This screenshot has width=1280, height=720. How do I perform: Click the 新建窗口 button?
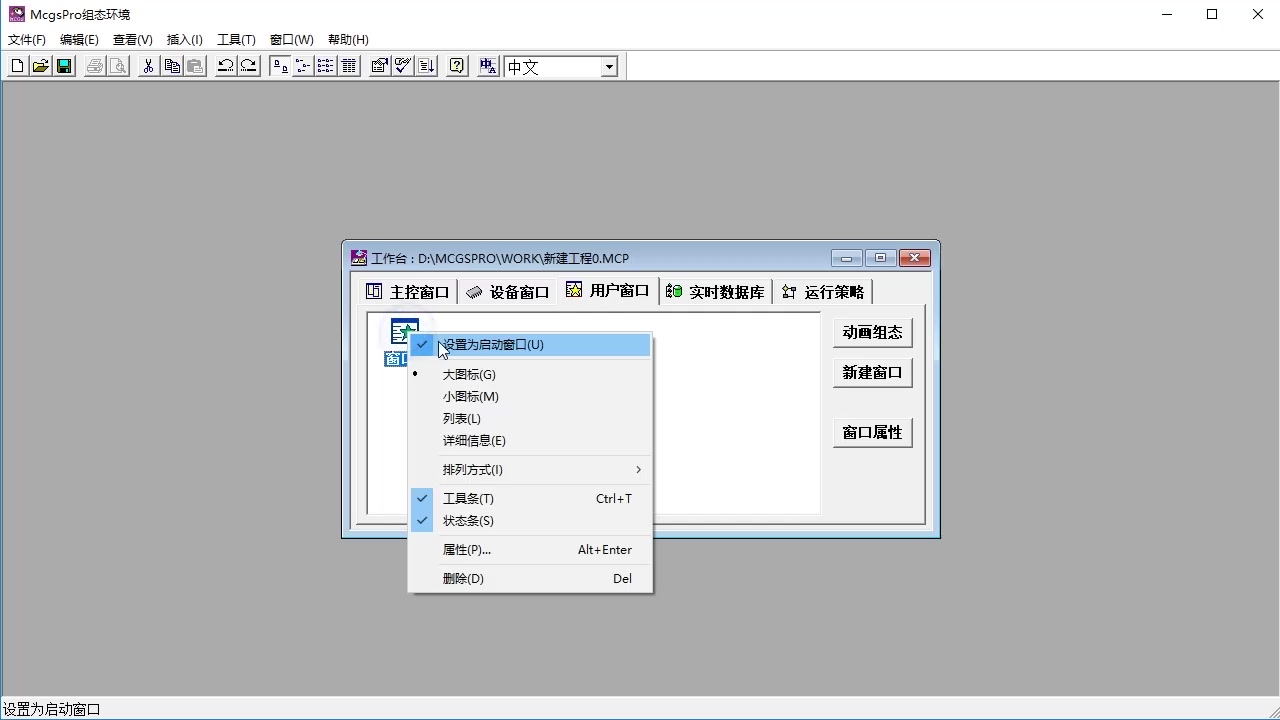(x=872, y=372)
